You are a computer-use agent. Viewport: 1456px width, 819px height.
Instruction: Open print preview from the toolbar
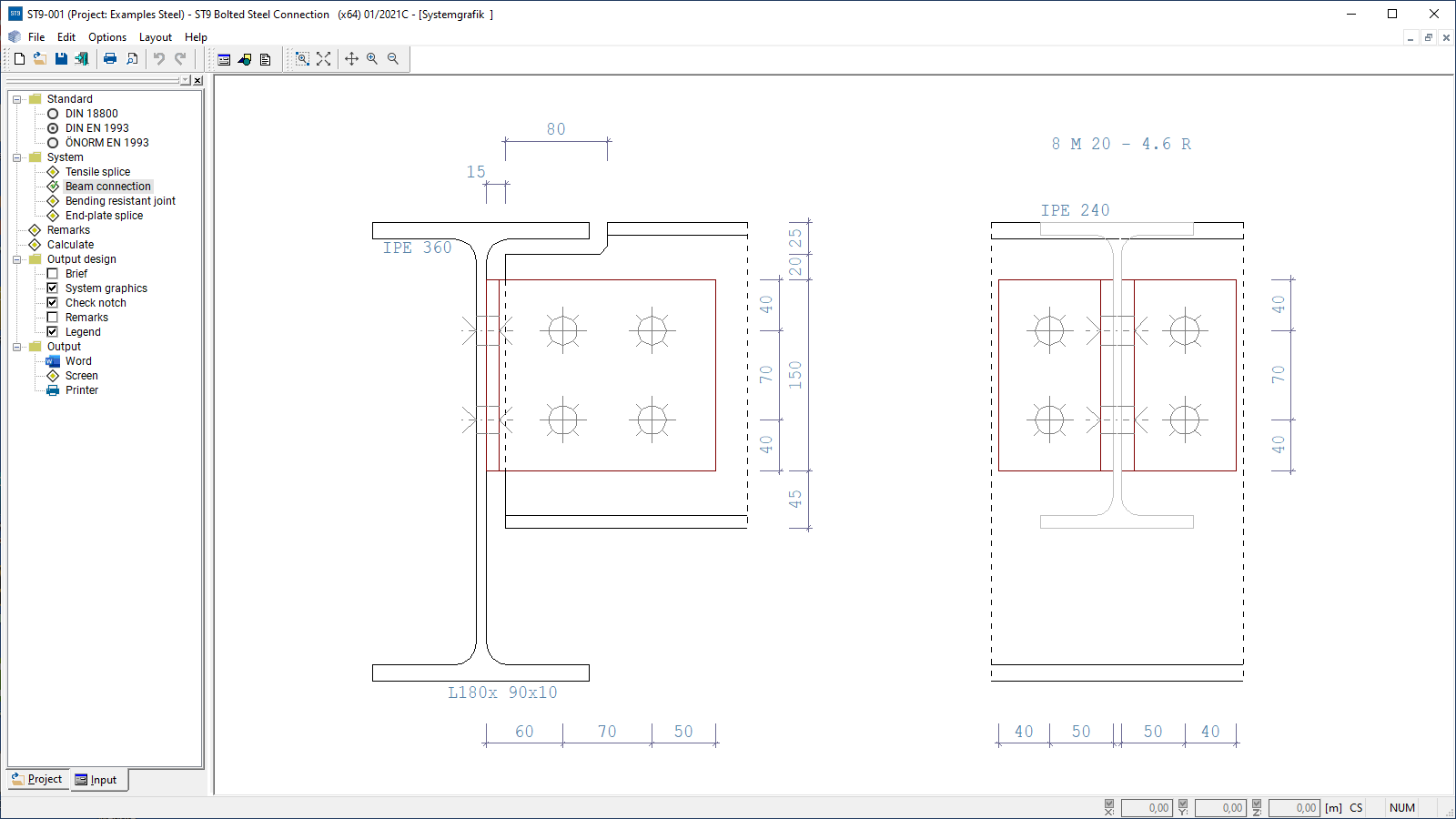click(132, 59)
